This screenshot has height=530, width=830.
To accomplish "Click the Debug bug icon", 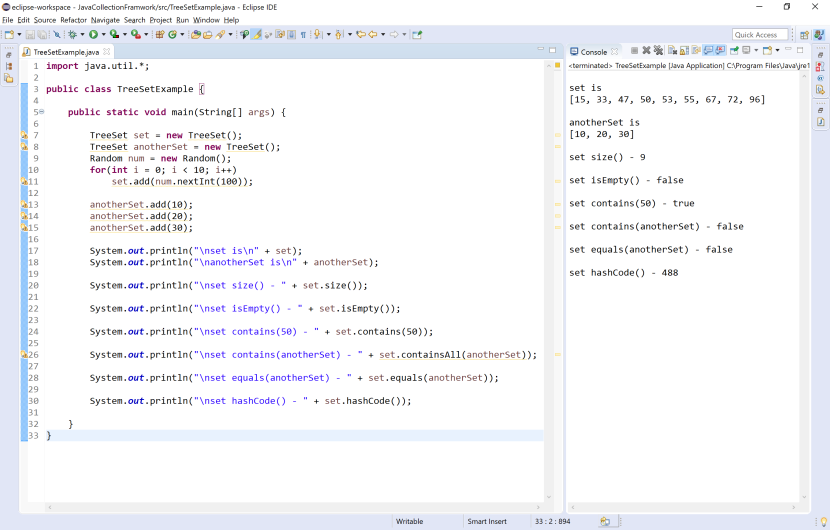I will point(72,34).
